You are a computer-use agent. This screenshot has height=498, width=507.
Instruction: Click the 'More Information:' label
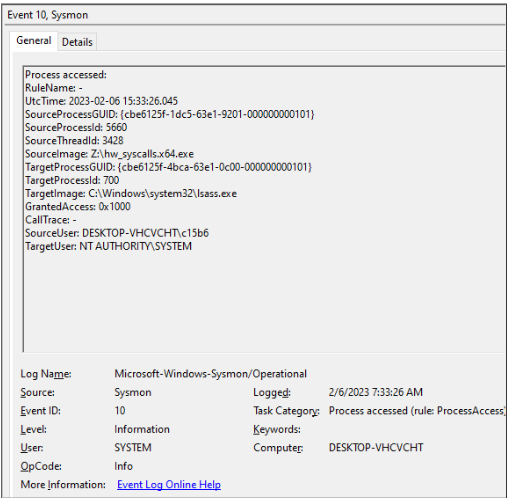click(x=63, y=484)
